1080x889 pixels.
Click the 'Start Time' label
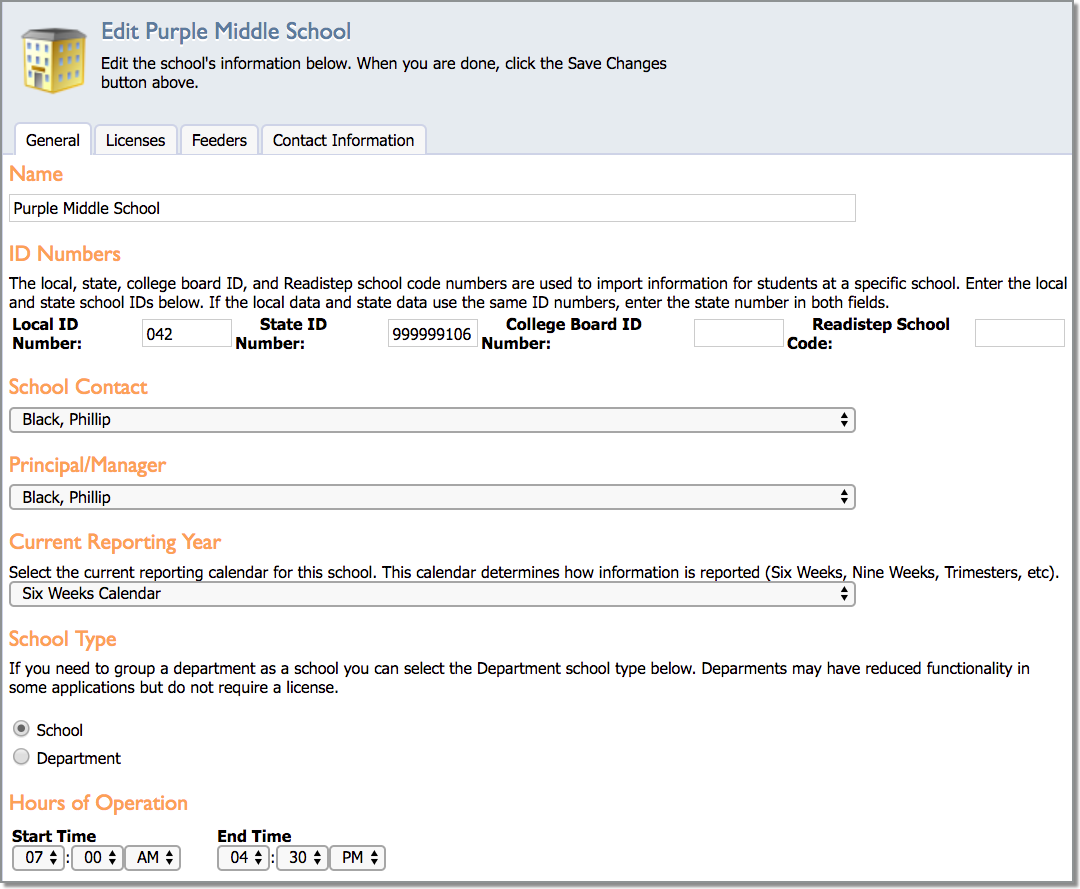click(54, 836)
